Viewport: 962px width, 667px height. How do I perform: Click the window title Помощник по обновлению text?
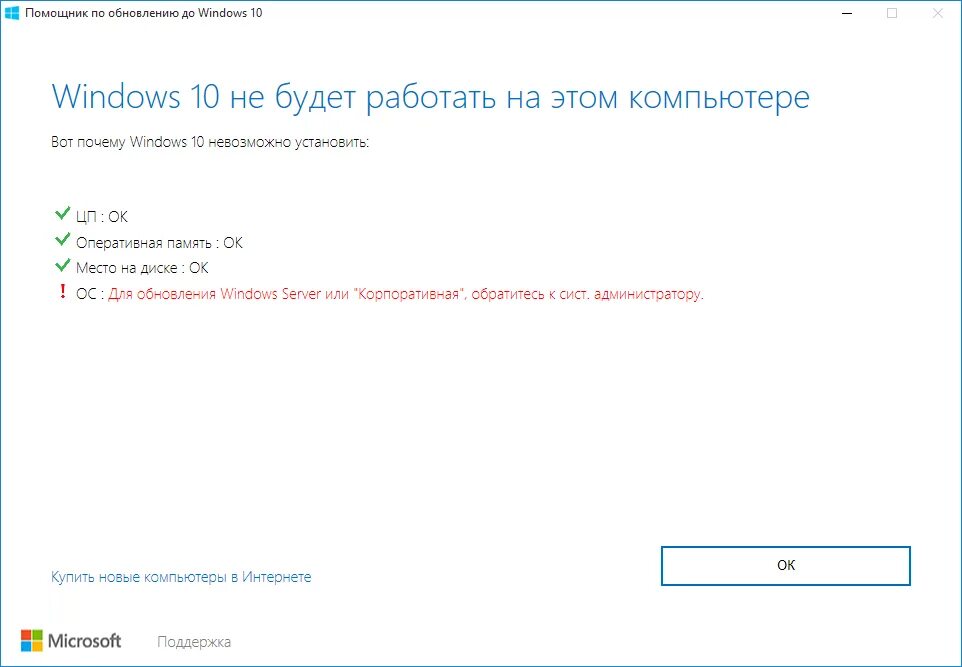tap(144, 13)
